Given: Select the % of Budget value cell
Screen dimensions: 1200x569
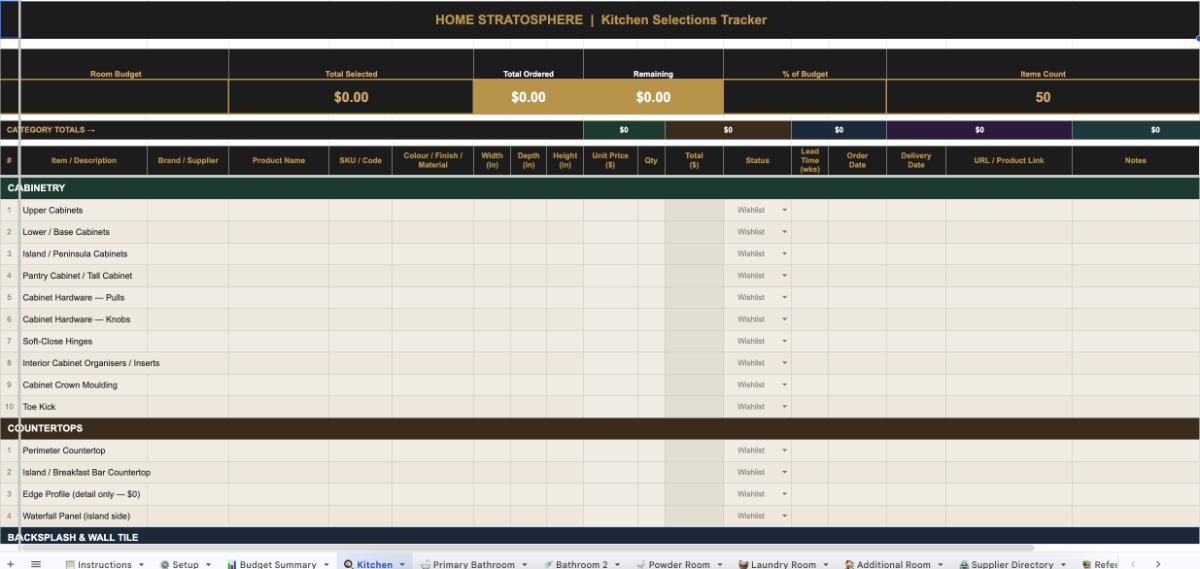Looking at the screenshot, I should click(805, 97).
